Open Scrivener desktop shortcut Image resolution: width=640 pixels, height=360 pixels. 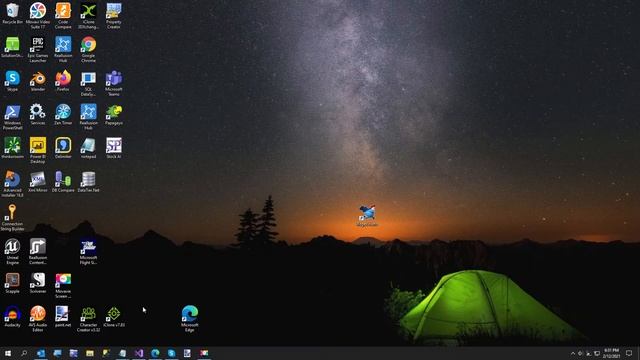point(38,283)
